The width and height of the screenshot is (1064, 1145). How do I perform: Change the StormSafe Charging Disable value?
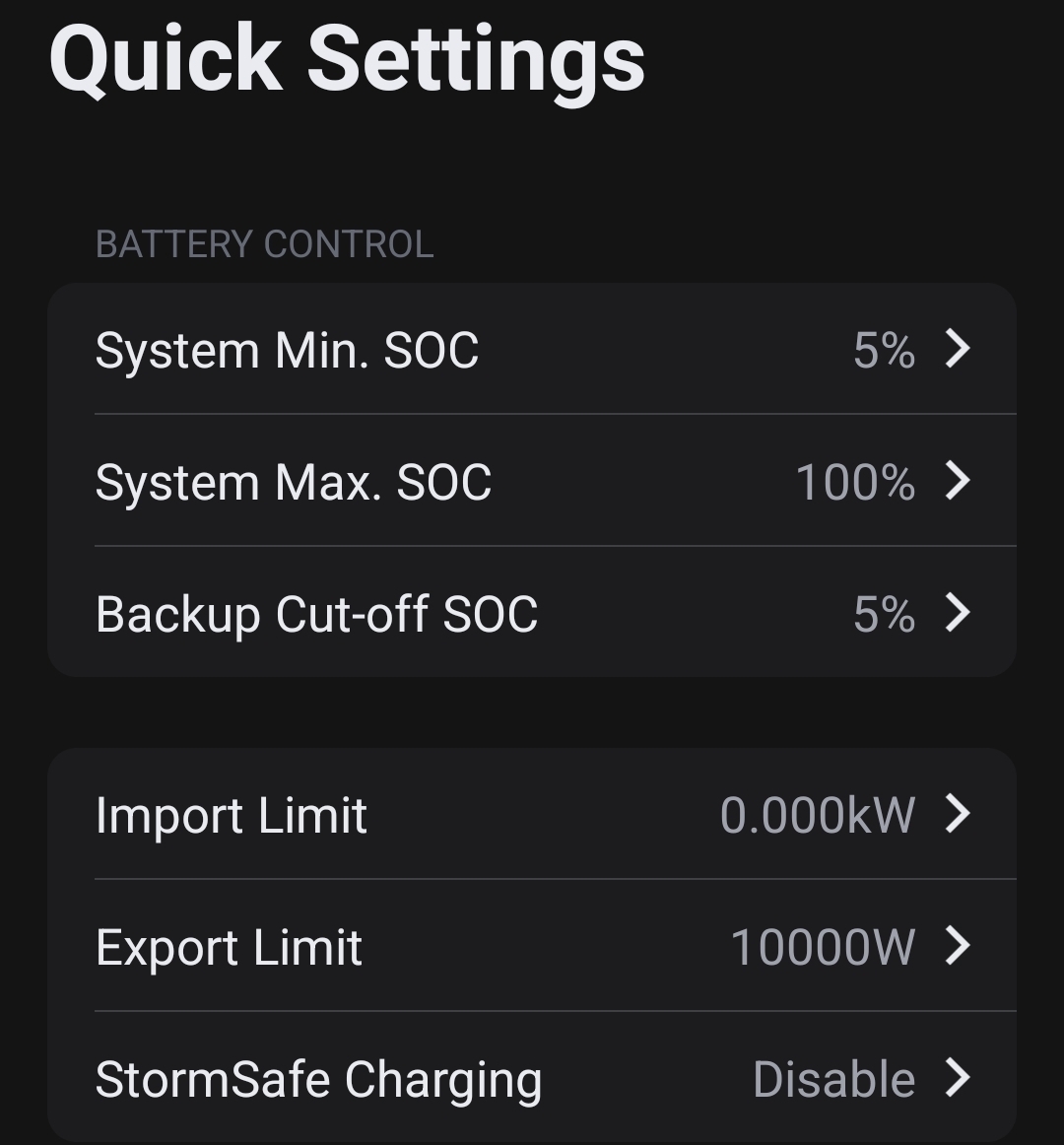(833, 1080)
